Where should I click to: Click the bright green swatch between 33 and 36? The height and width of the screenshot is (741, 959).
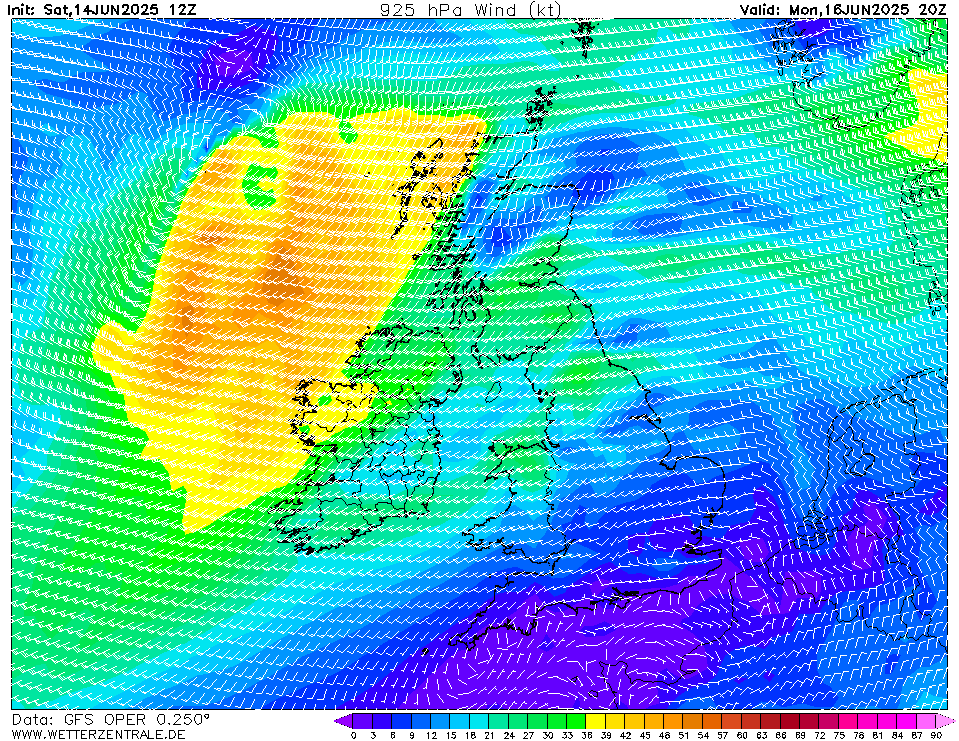point(576,721)
